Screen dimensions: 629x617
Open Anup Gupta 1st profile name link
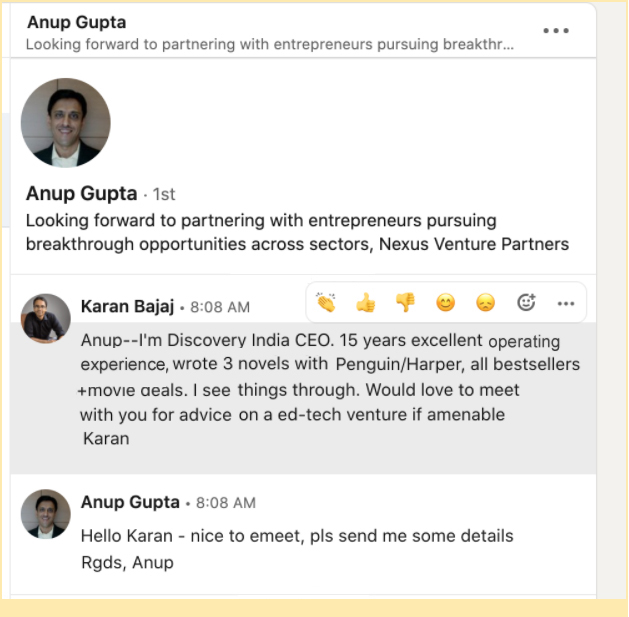(81, 194)
